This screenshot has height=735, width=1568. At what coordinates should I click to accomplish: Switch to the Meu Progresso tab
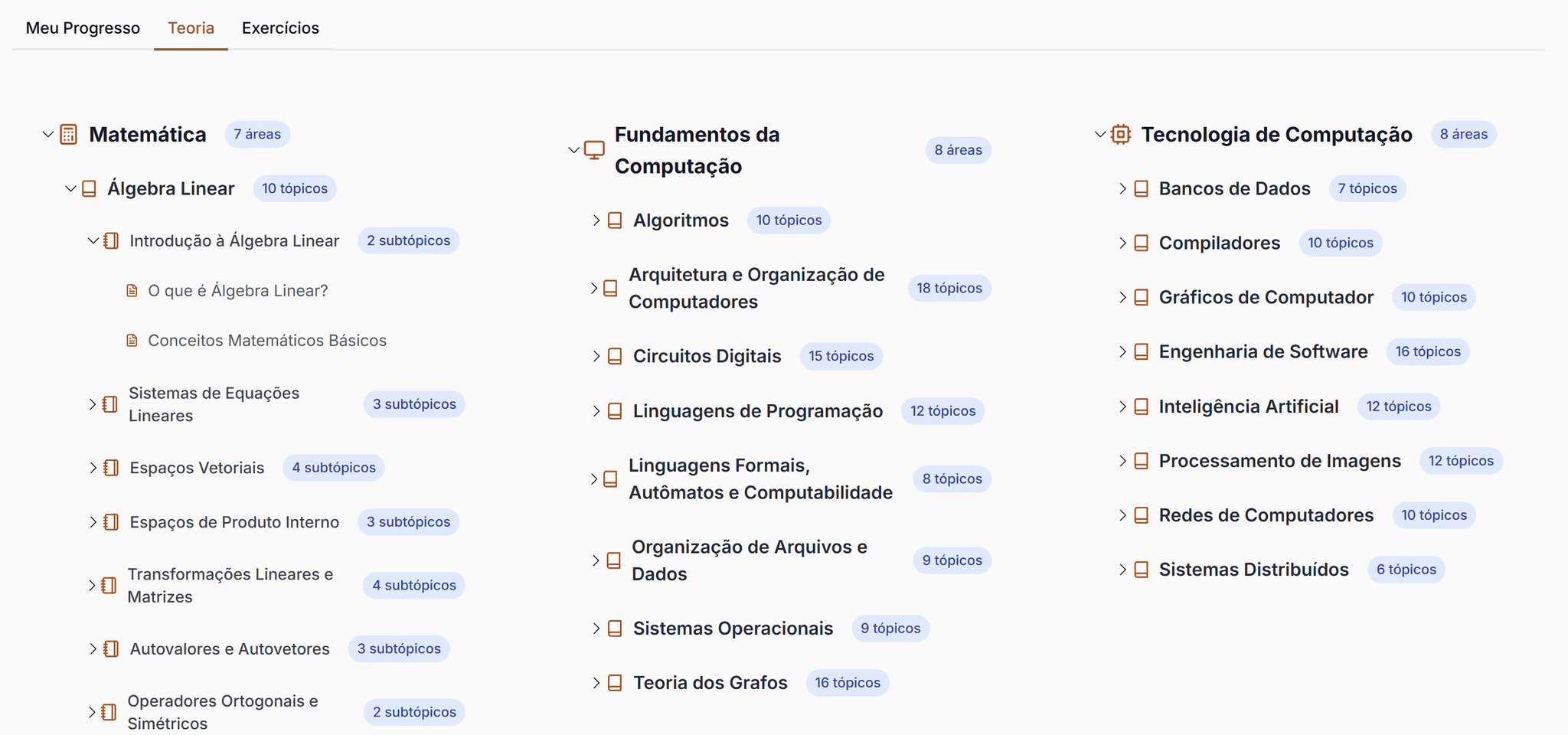(x=83, y=28)
